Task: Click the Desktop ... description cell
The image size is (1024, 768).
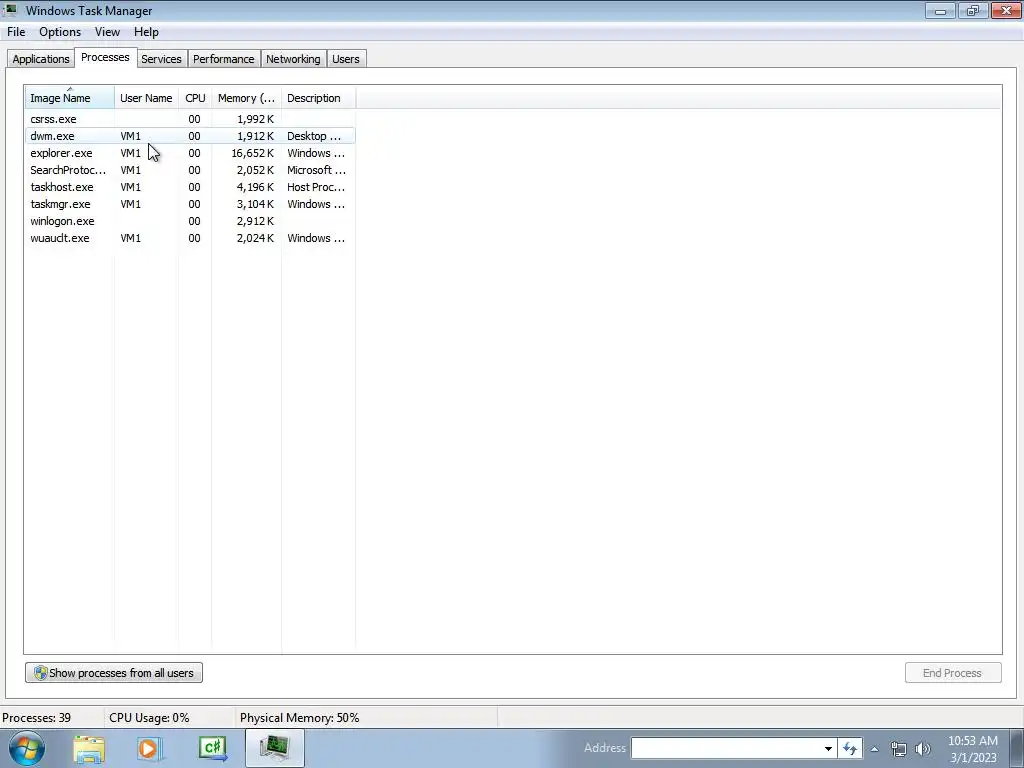Action: (314, 136)
